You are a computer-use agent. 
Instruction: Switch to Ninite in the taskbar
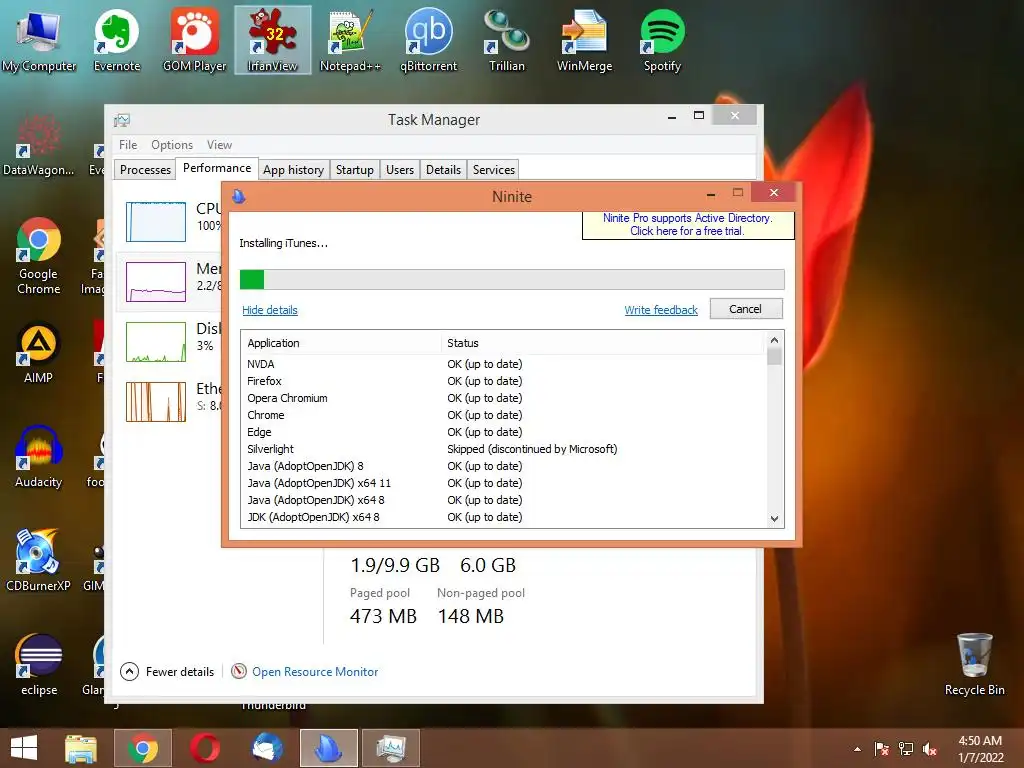(329, 748)
